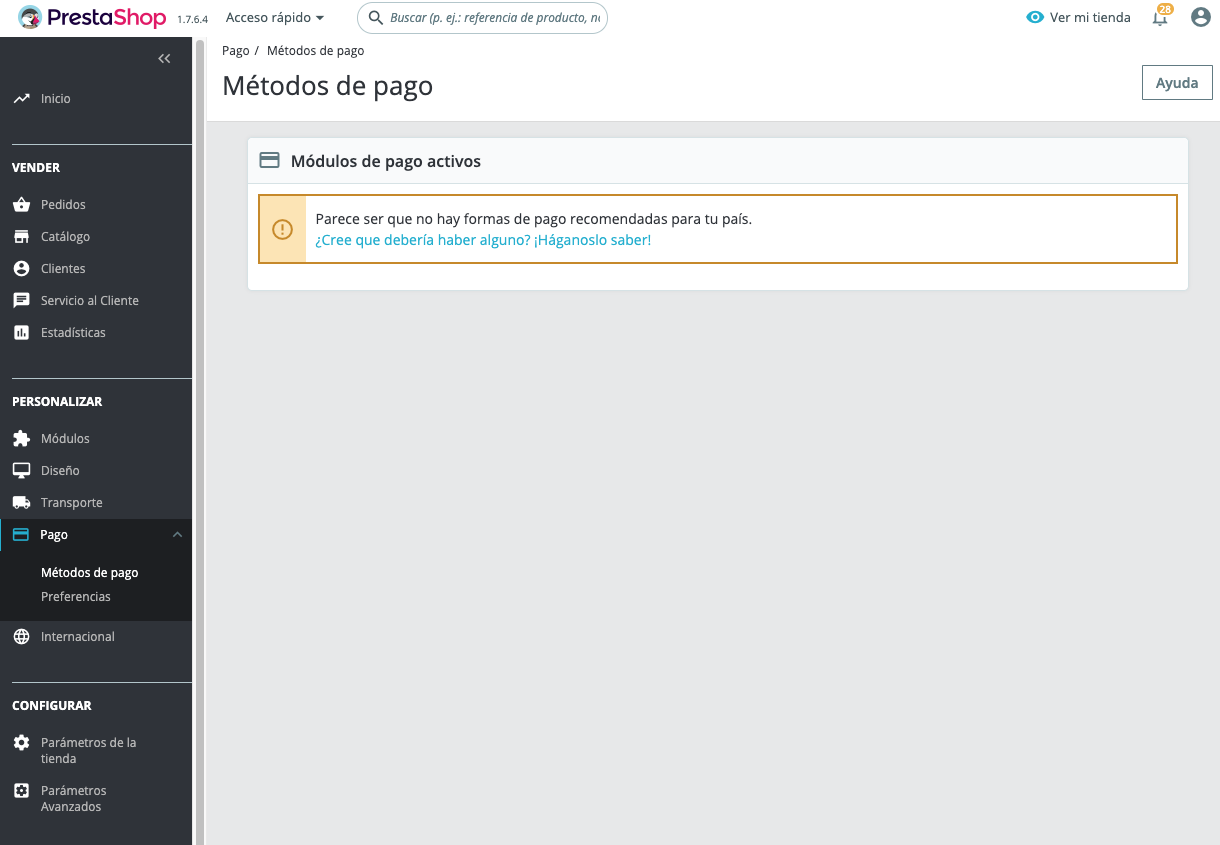
Task: Open the Pedidos menu item
Action: (63, 205)
